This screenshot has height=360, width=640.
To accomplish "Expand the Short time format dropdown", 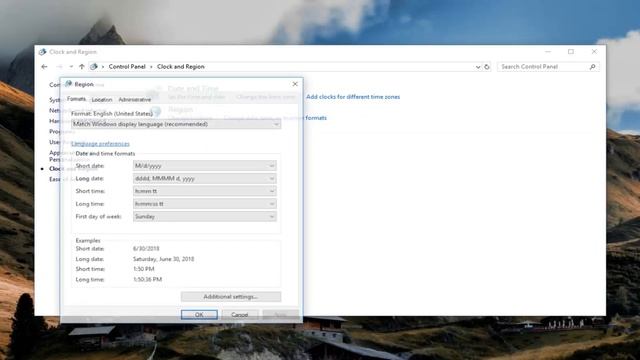I will pos(204,191).
